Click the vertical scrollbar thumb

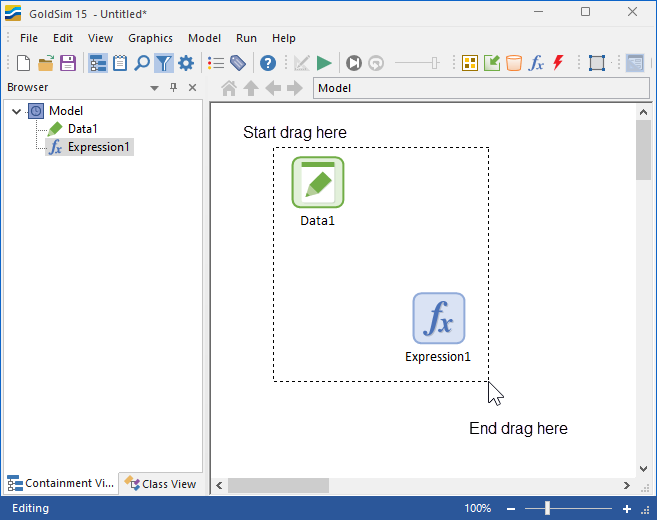643,150
